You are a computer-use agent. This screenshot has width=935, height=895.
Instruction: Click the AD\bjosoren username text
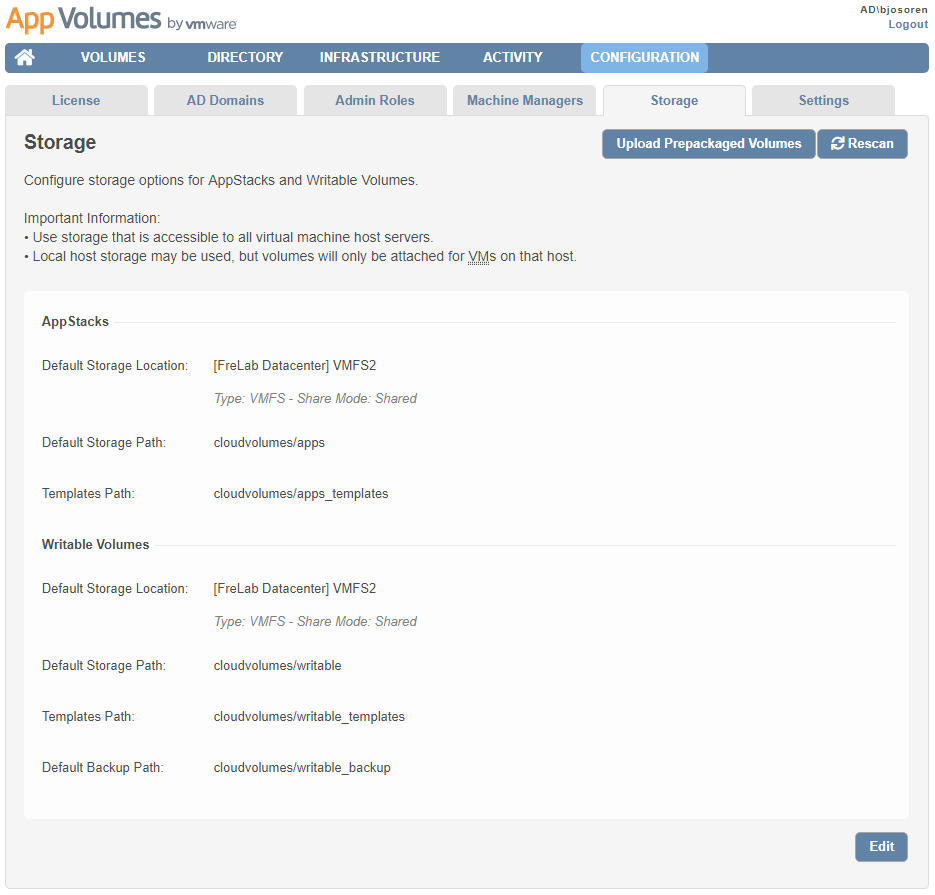click(x=895, y=9)
